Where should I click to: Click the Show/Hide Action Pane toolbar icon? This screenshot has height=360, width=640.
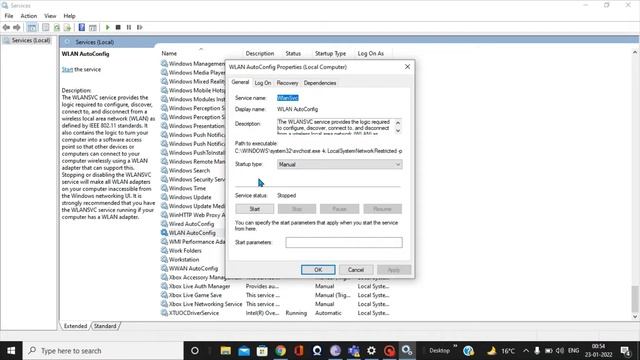pyautogui.click(x=93, y=27)
